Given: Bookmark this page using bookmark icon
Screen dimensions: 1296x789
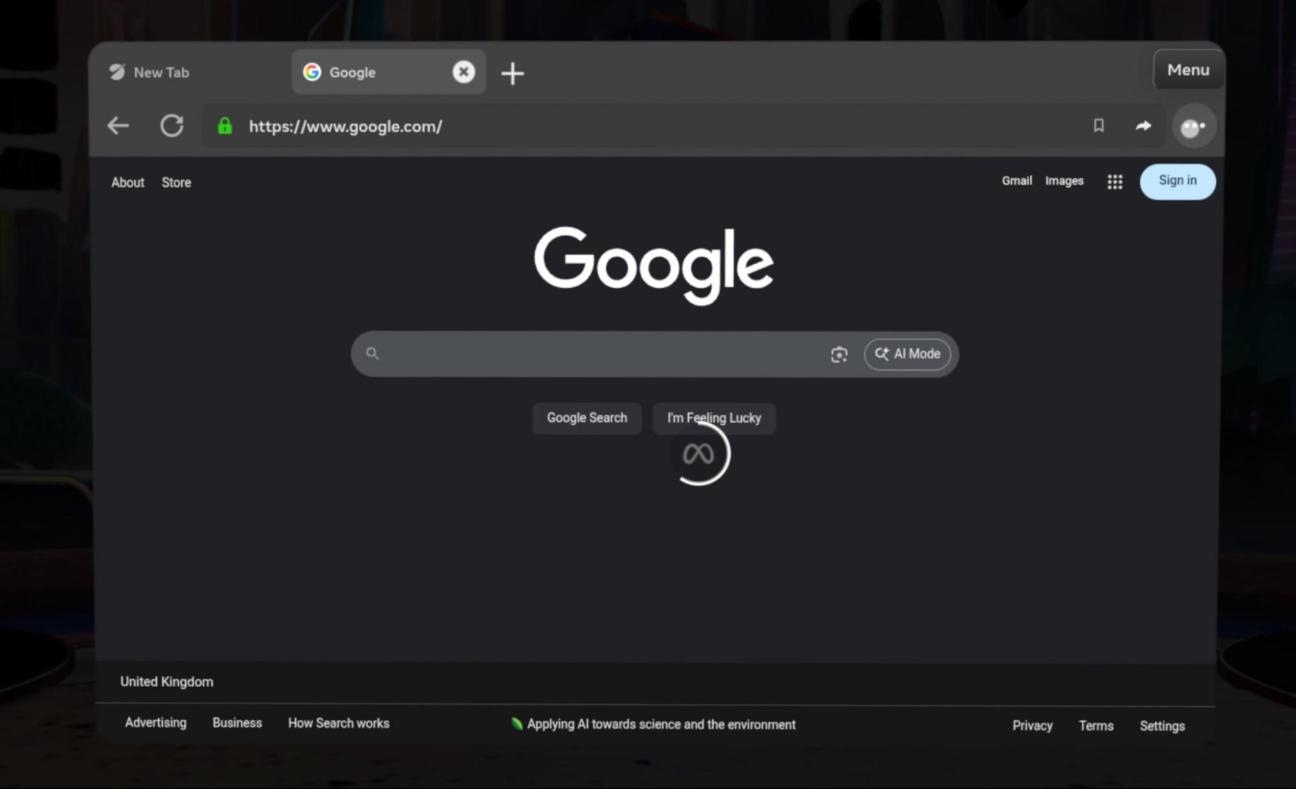Looking at the screenshot, I should pyautogui.click(x=1098, y=126).
